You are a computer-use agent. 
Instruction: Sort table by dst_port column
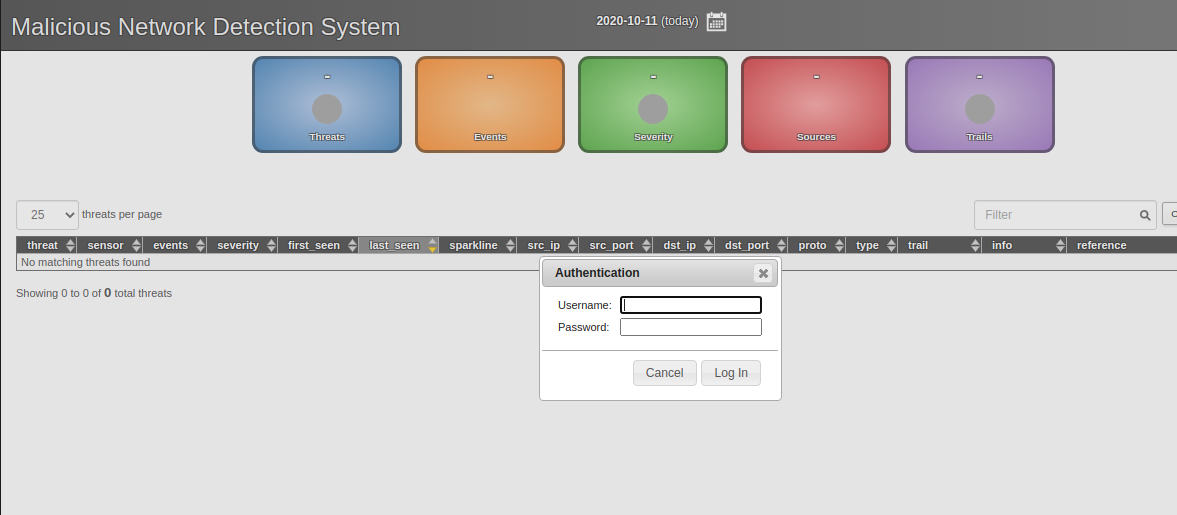coord(751,245)
